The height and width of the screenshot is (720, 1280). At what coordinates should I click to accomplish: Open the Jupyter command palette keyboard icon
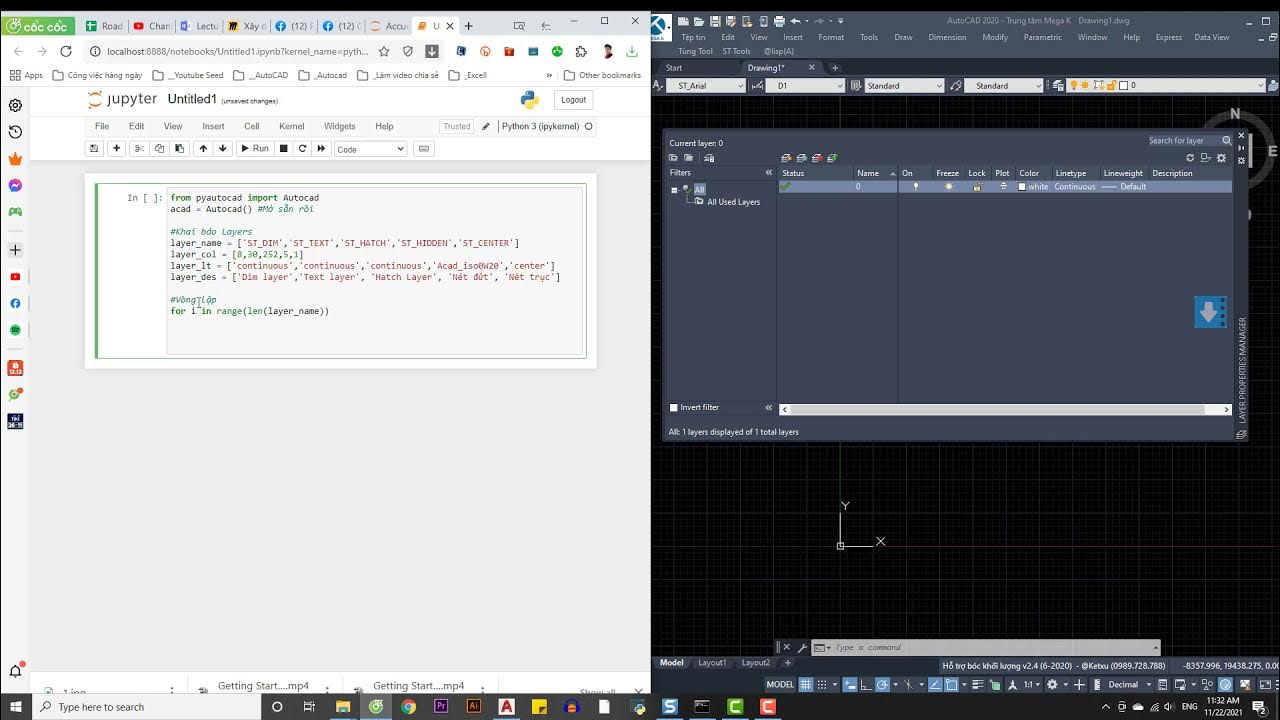click(x=424, y=148)
